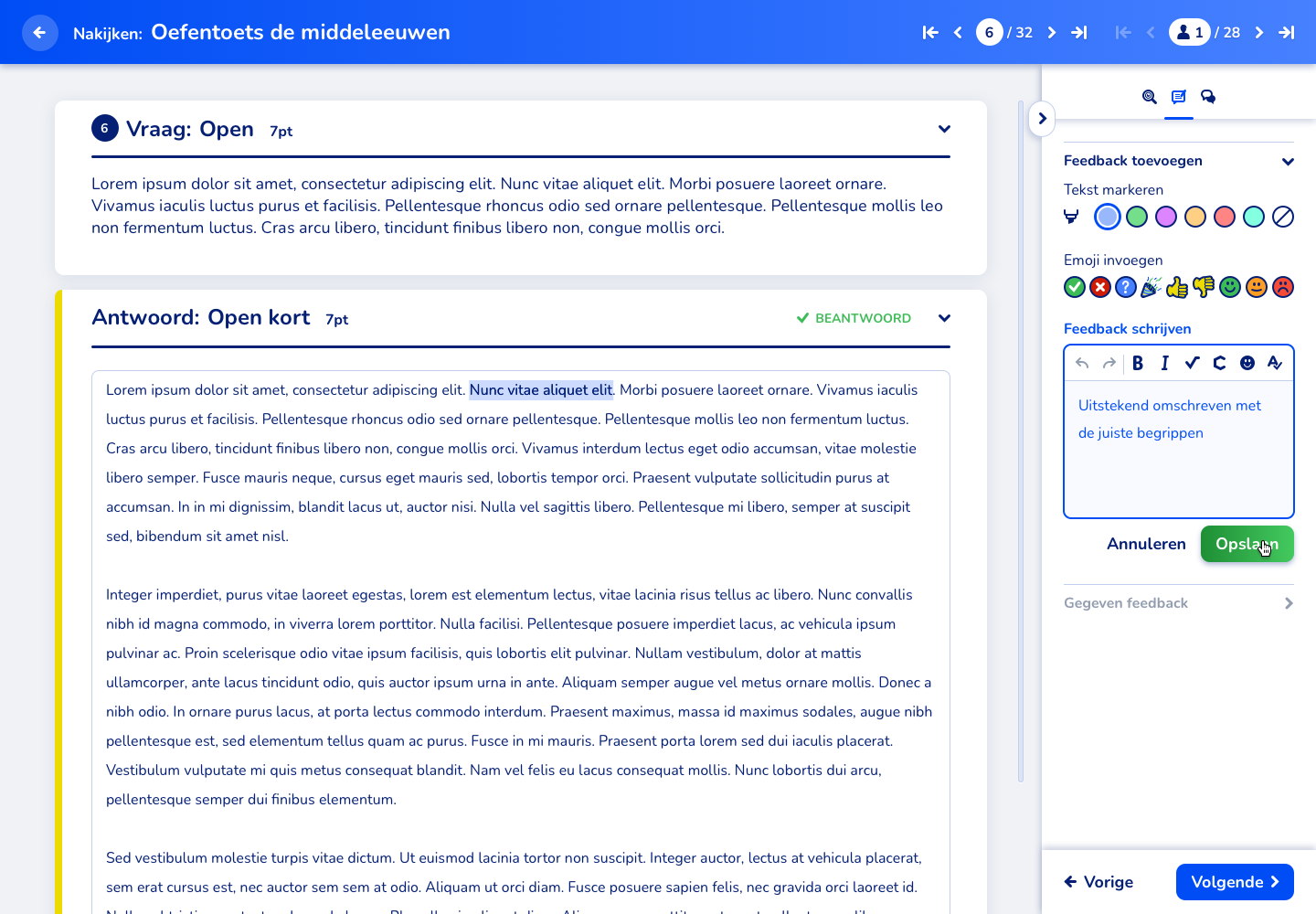Go to Vorige answer
1316x914 pixels.
1098,882
